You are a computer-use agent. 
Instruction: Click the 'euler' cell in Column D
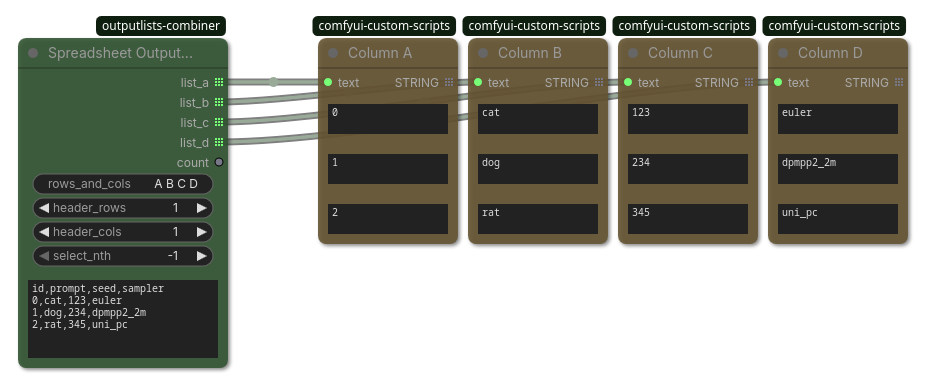click(838, 119)
